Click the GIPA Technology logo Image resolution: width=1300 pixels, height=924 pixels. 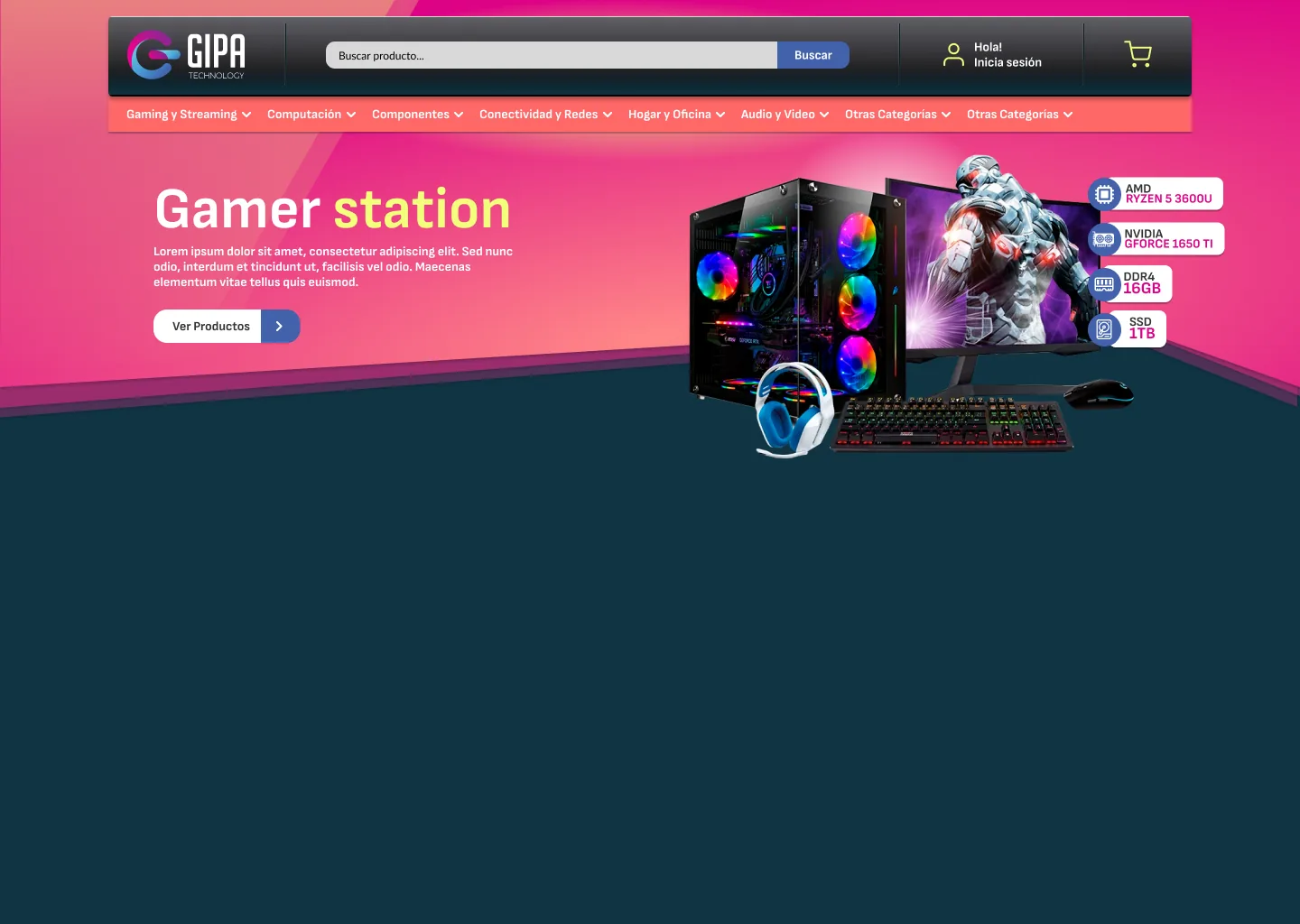point(186,55)
